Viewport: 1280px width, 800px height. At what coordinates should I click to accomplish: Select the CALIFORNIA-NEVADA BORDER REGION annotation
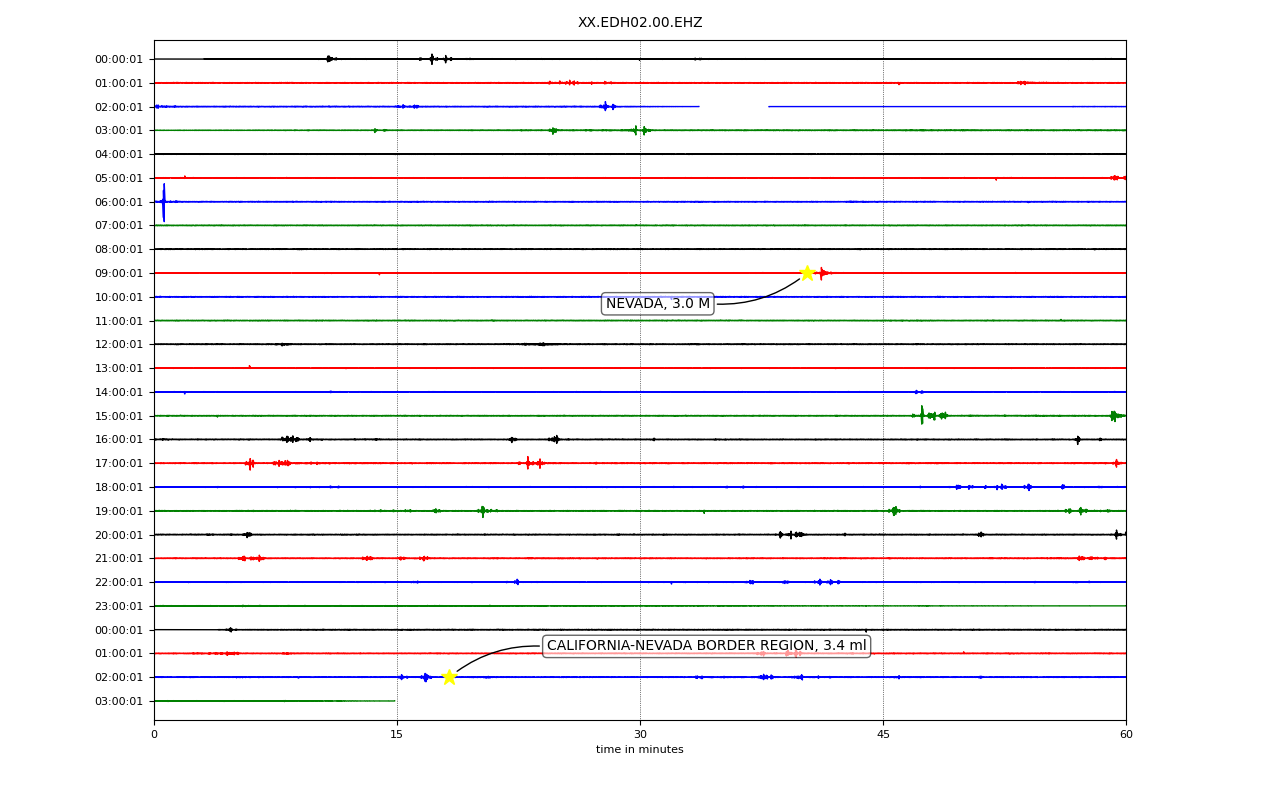(x=706, y=646)
